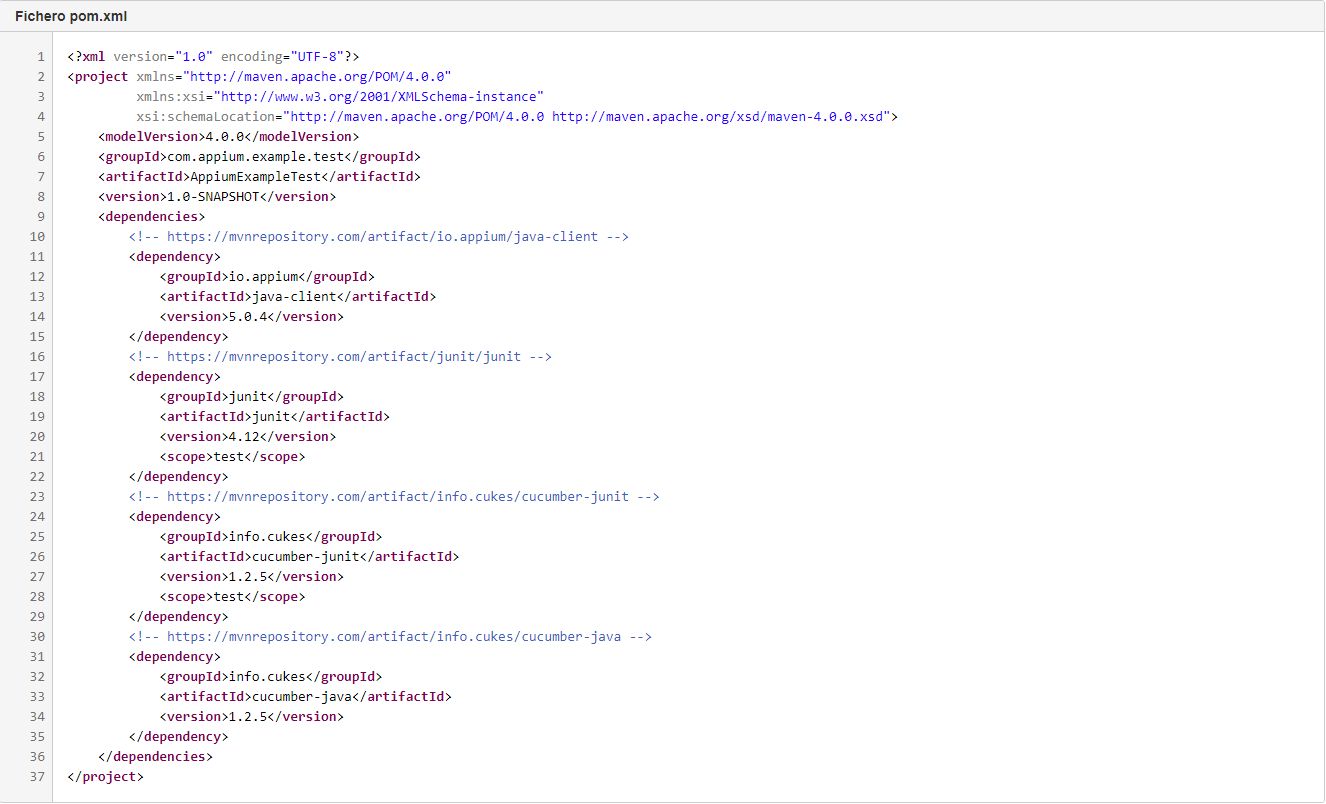Click groupId info.cukes on line 25
This screenshot has width=1326, height=804.
[271, 536]
